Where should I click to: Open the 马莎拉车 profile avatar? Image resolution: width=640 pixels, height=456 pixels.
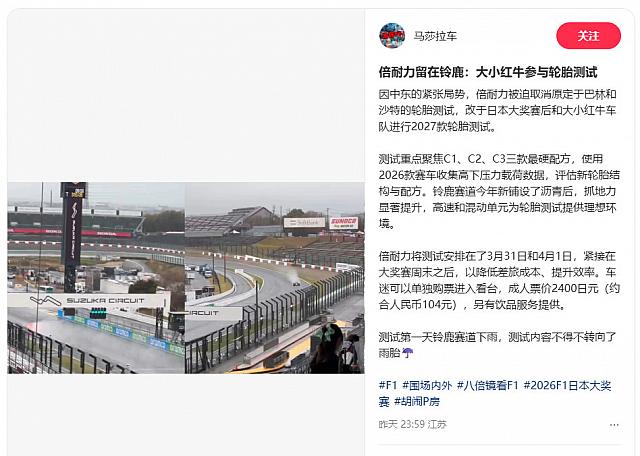[x=392, y=36]
